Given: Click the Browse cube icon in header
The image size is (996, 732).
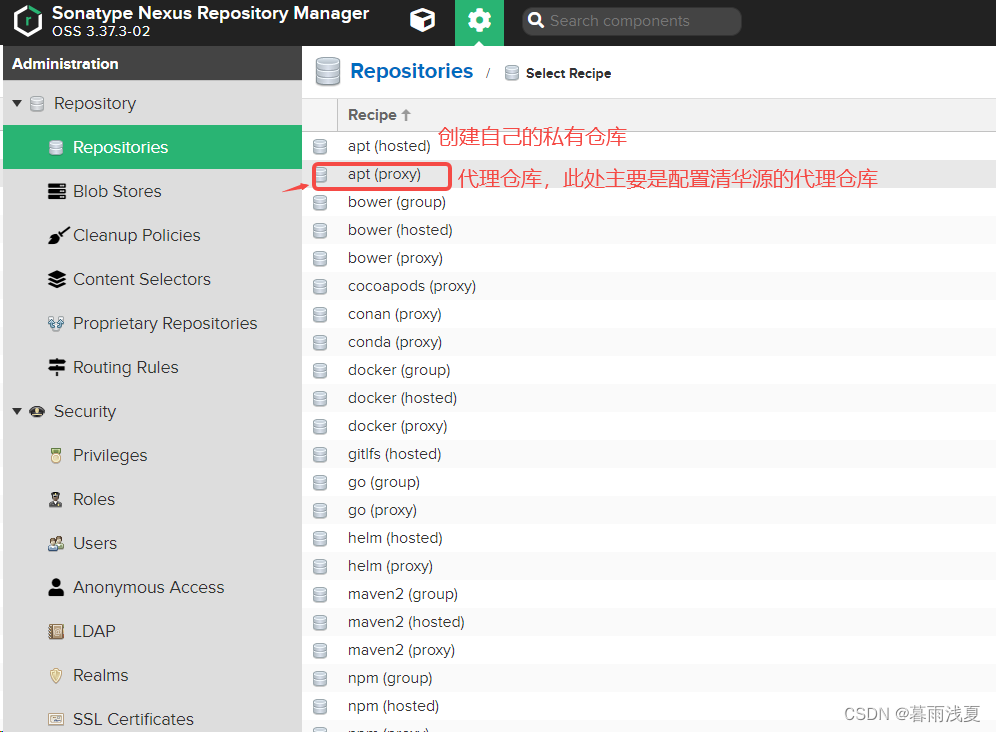Looking at the screenshot, I should [423, 21].
